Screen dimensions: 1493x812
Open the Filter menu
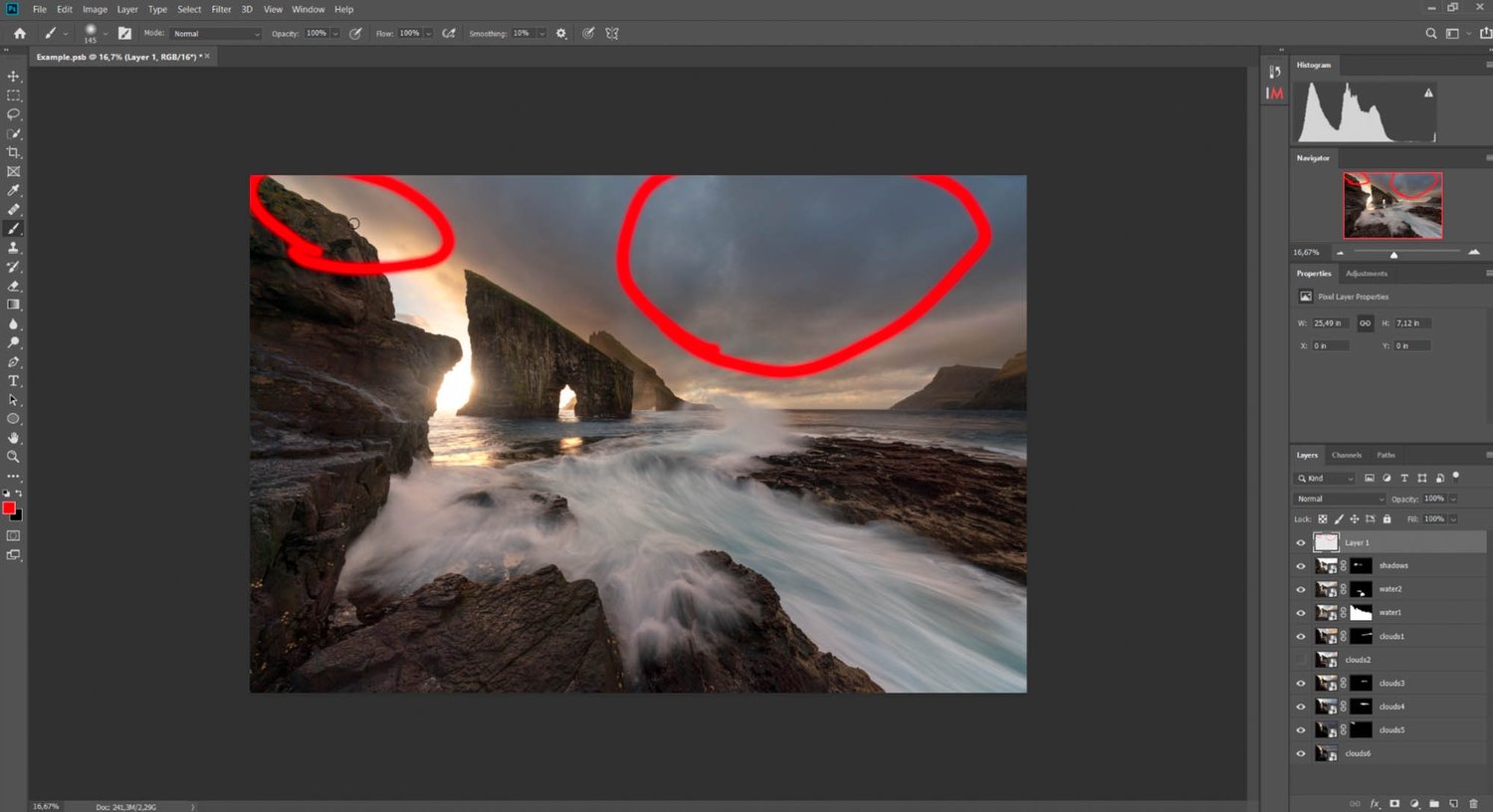[221, 9]
